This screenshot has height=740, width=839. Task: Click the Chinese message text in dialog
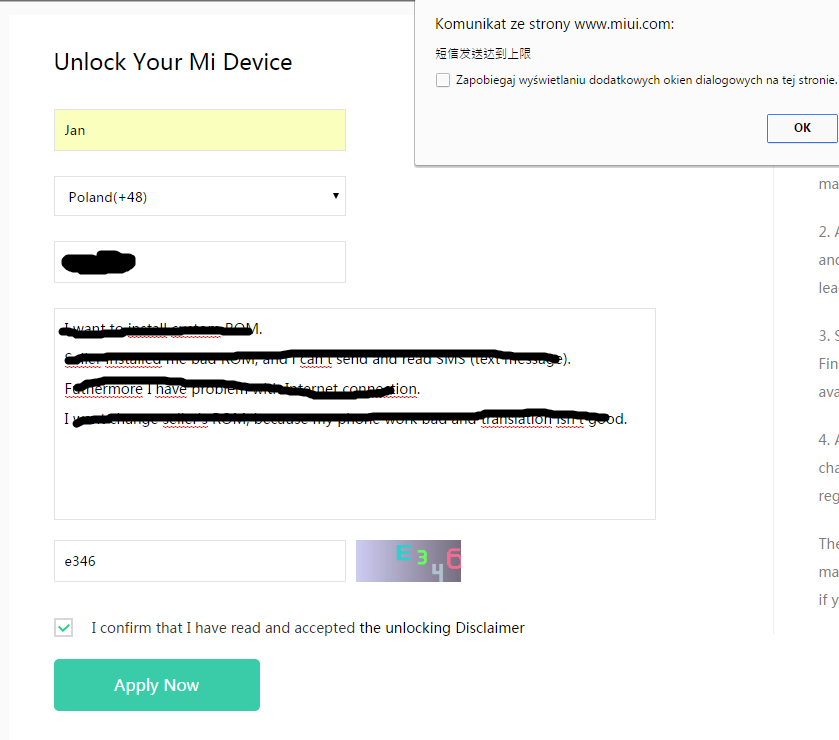coord(483,54)
